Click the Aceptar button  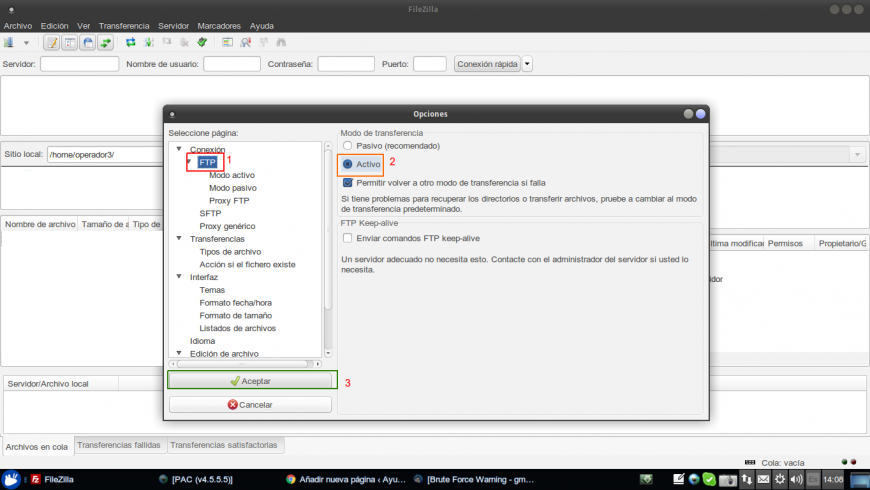click(x=250, y=381)
